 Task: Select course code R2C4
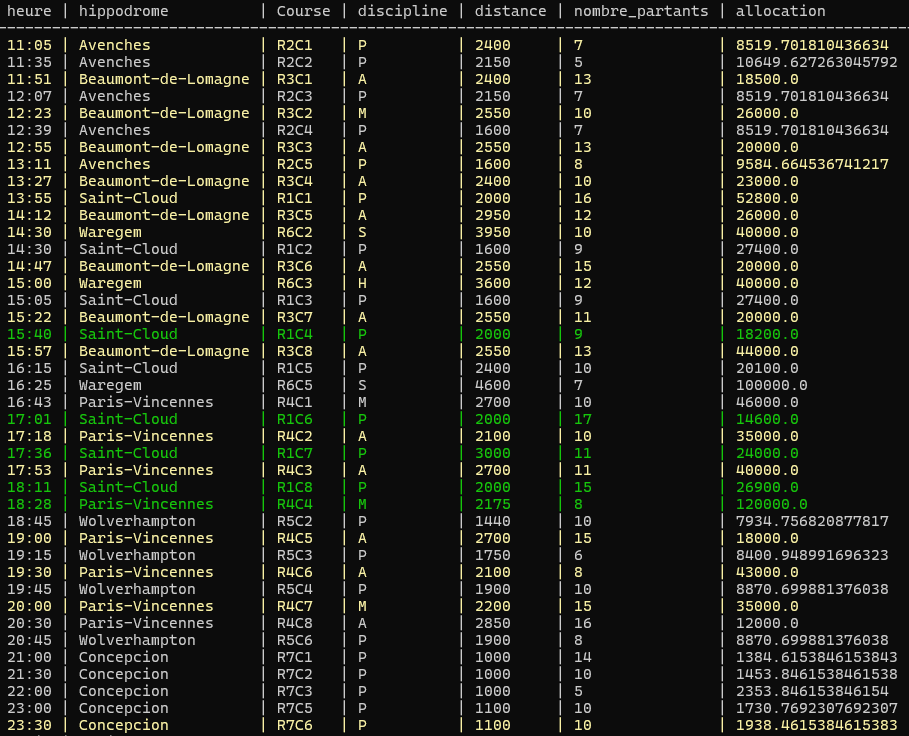294,130
